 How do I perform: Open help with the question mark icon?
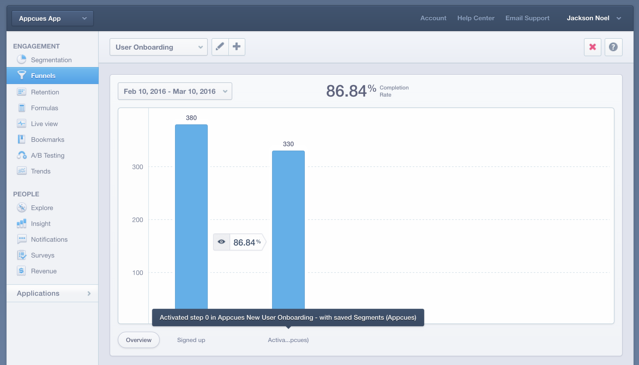tap(613, 47)
